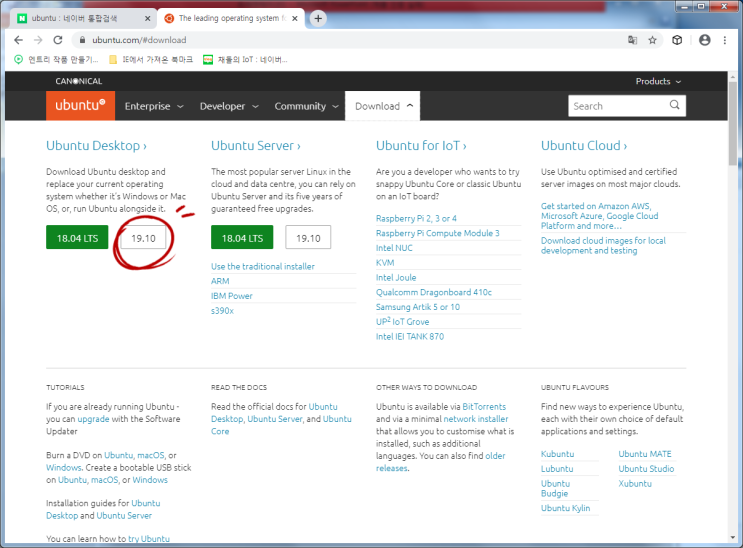Image resolution: width=743 pixels, height=548 pixels.
Task: Open the Lubuntu flavour link
Action: tap(557, 469)
